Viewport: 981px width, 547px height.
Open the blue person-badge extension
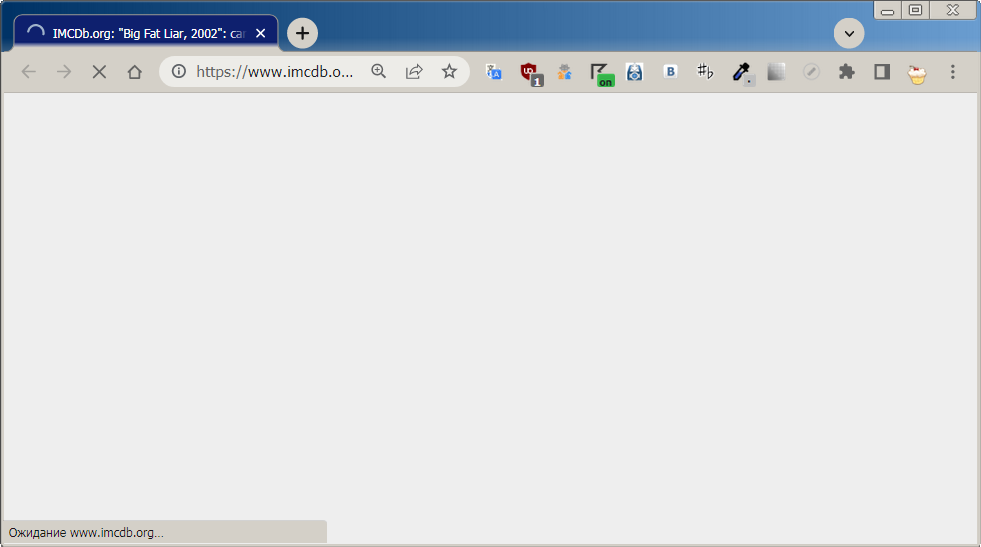[634, 72]
